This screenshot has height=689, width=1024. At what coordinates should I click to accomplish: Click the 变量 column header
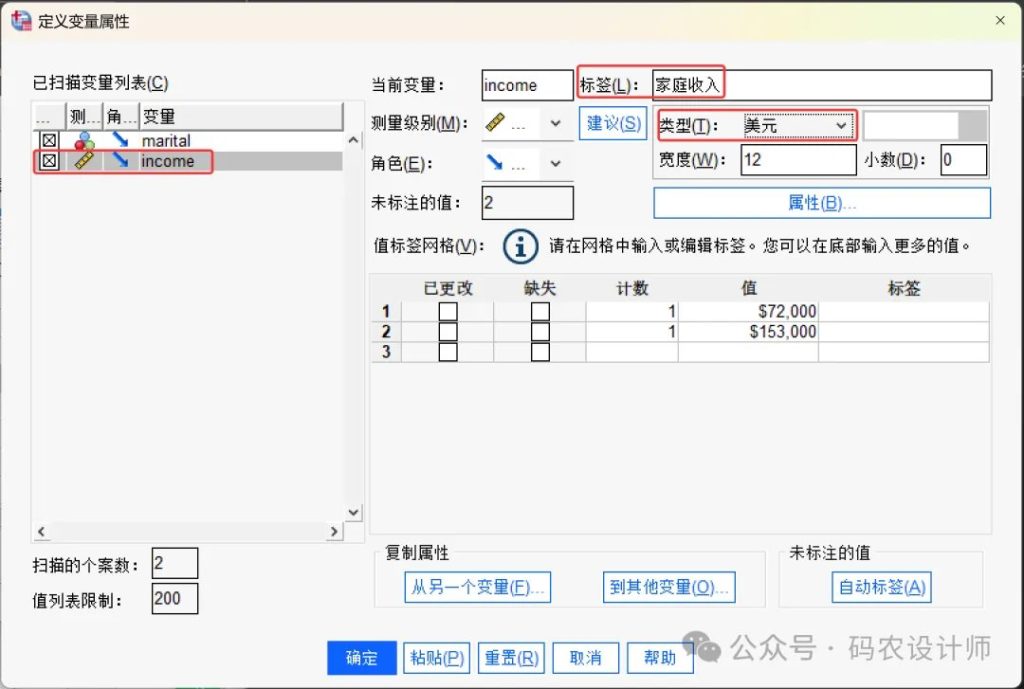pos(240,117)
